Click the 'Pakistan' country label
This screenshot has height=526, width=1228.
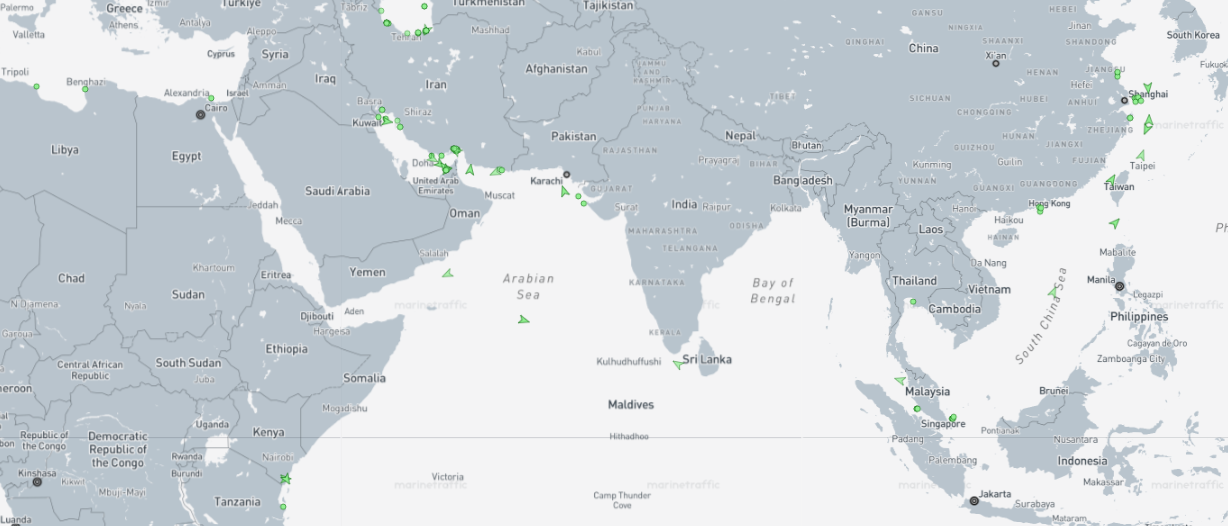coord(574,137)
